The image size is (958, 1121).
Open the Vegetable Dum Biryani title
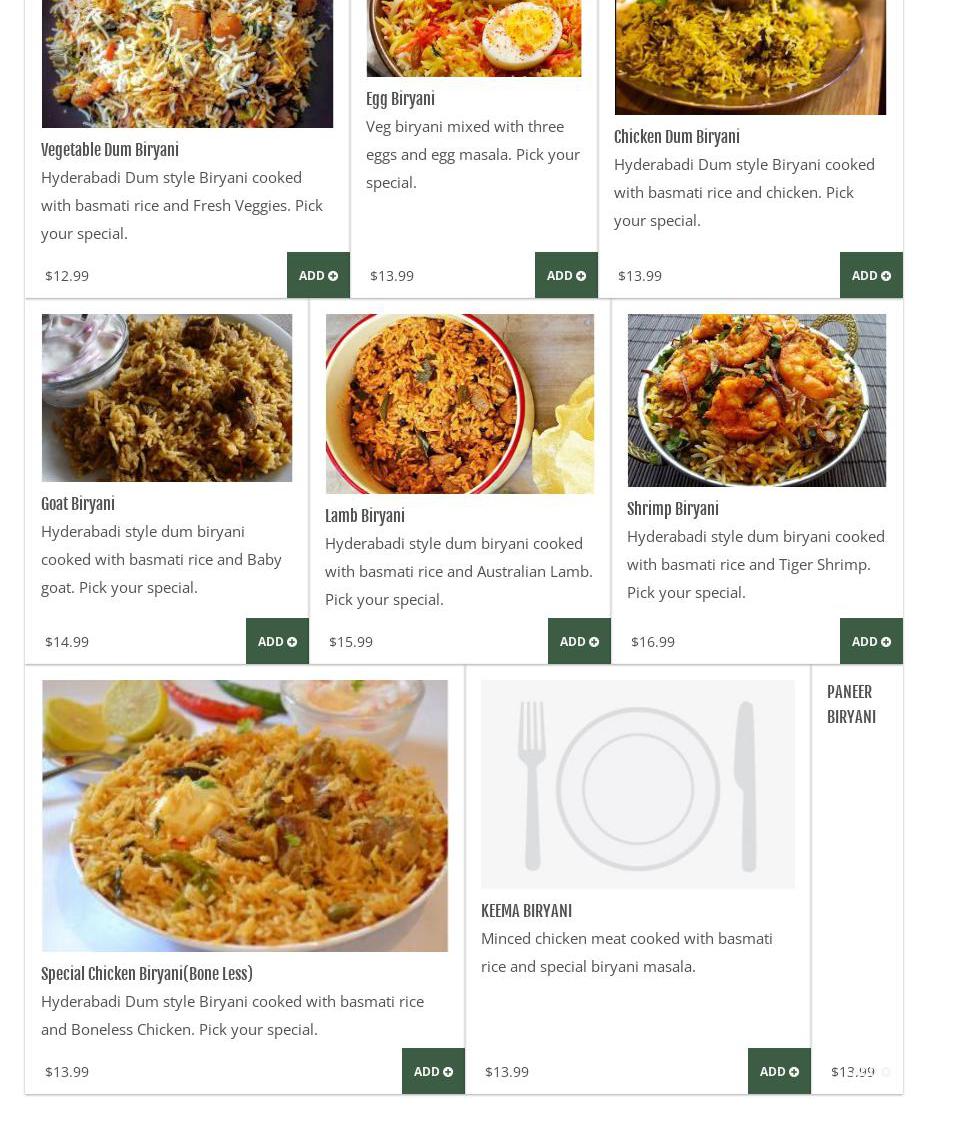pos(109,150)
